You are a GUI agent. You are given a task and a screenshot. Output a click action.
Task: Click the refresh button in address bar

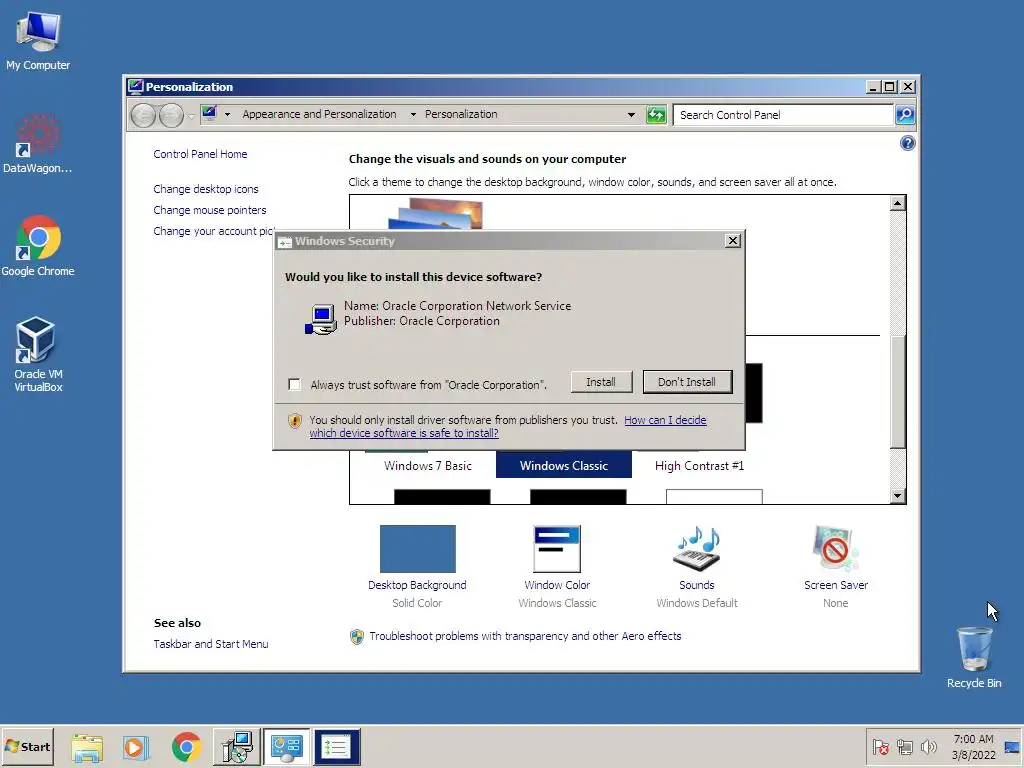656,115
